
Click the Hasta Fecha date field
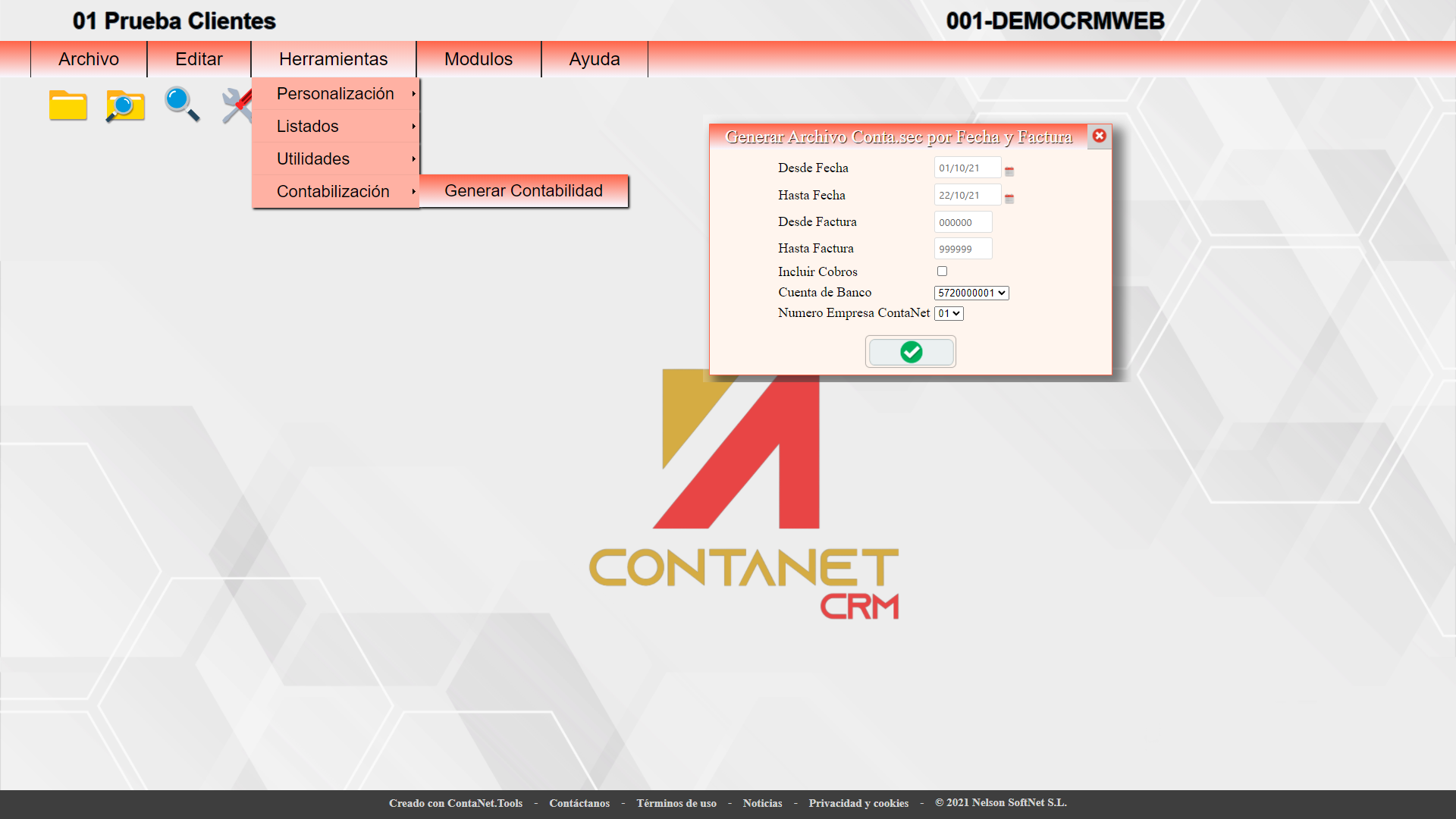click(x=968, y=196)
